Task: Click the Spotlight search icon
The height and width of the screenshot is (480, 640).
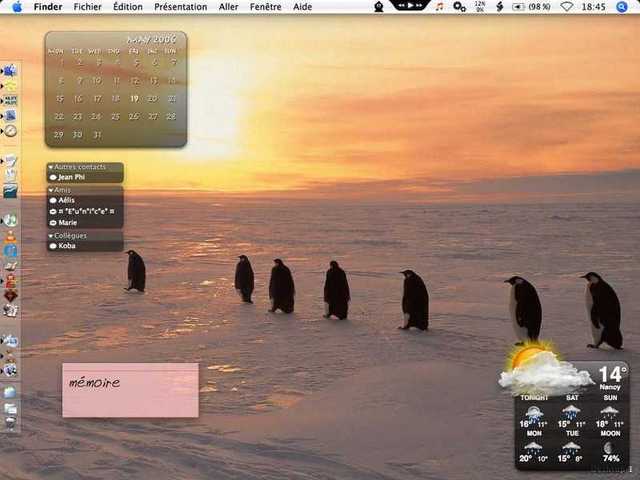Action: (622, 7)
